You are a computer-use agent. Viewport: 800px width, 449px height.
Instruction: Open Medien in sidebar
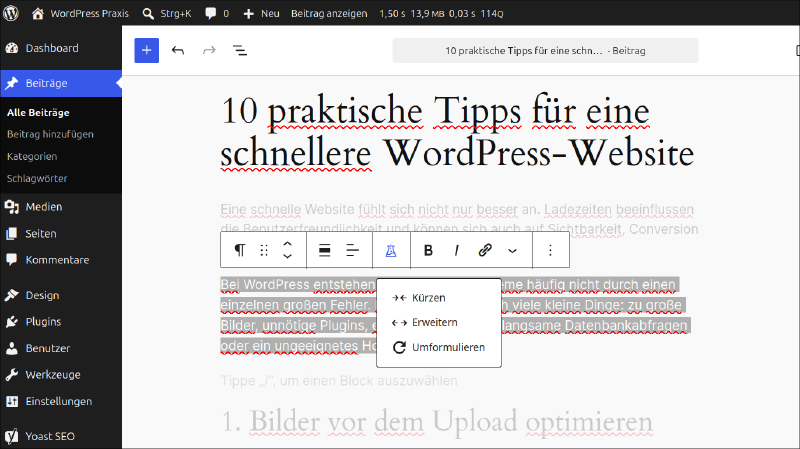(61, 207)
